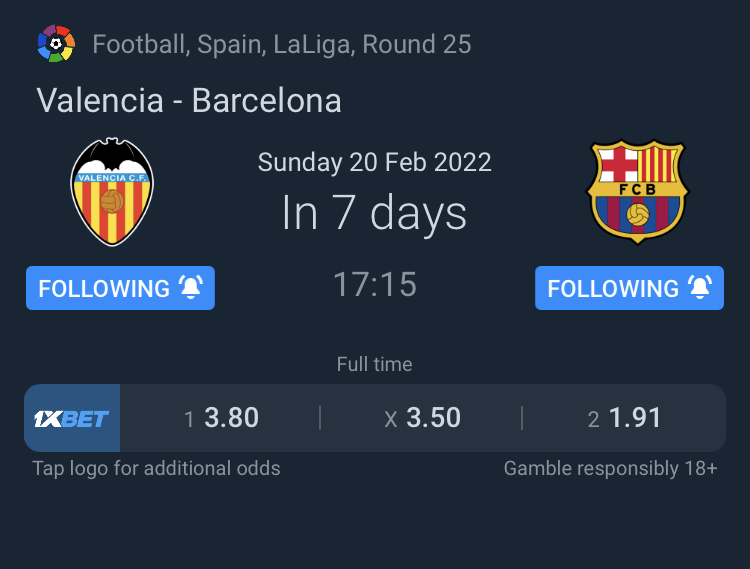
Task: Toggle the FOLLOWING label for Barcelona
Action: pos(613,289)
